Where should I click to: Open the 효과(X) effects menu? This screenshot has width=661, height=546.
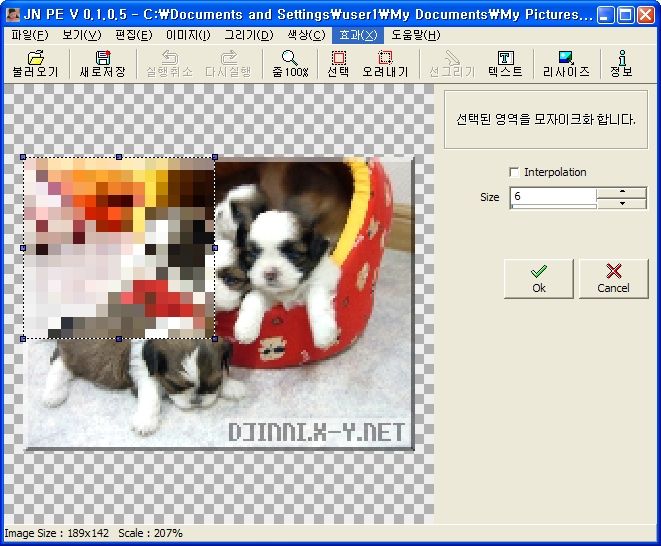[358, 35]
